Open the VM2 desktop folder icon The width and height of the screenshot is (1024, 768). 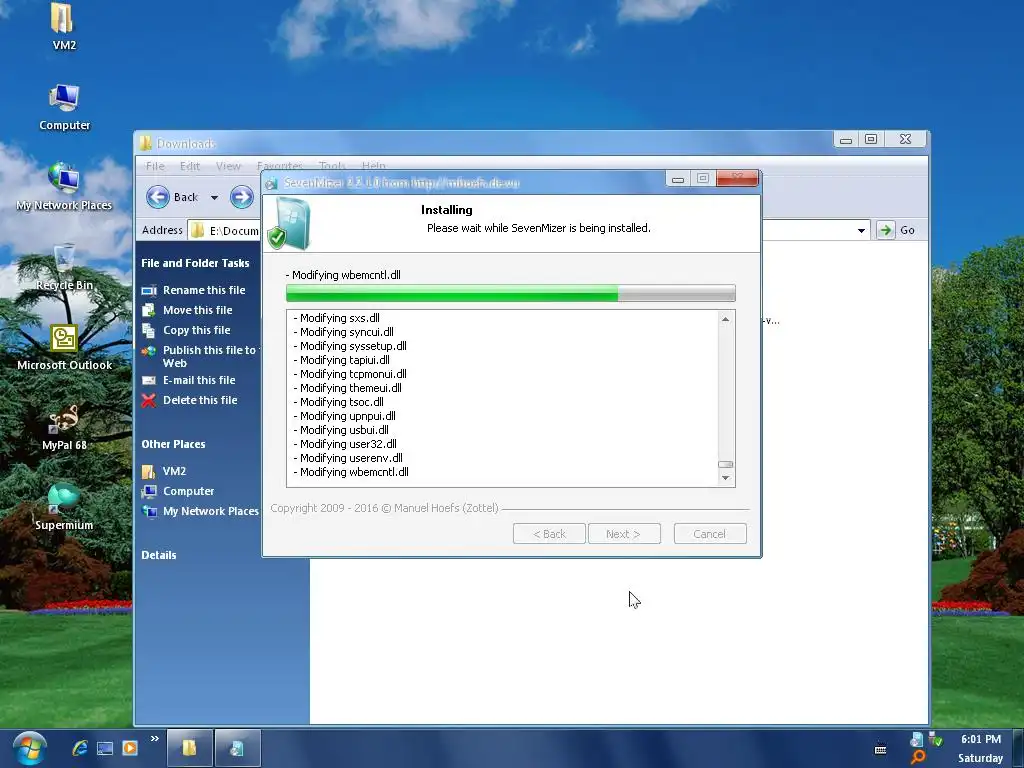coord(63,26)
